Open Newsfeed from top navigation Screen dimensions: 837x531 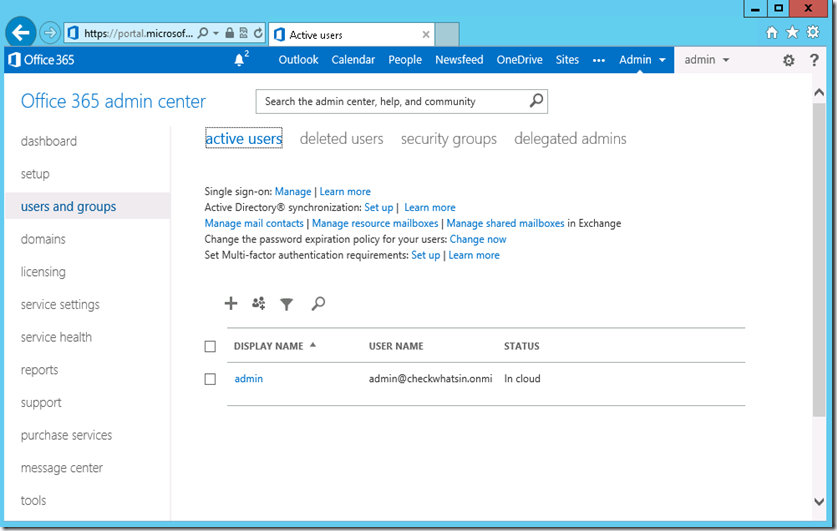coord(459,60)
